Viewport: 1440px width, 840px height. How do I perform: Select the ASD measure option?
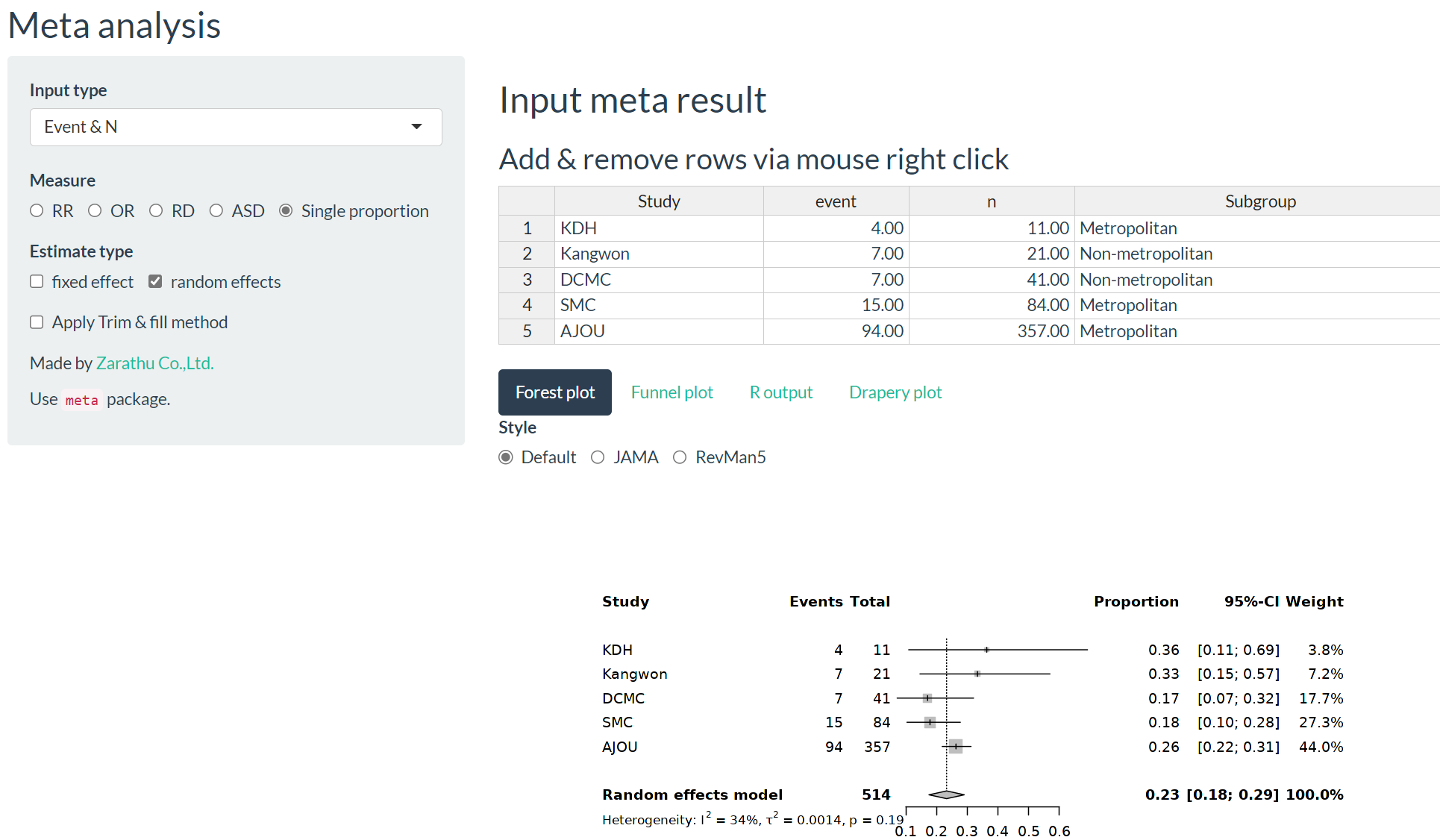point(216,211)
